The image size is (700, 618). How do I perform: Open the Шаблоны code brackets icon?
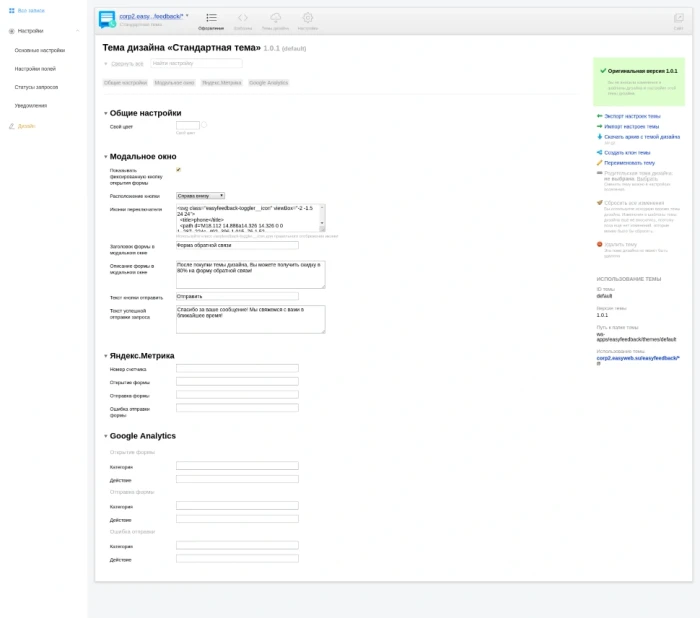(242, 18)
